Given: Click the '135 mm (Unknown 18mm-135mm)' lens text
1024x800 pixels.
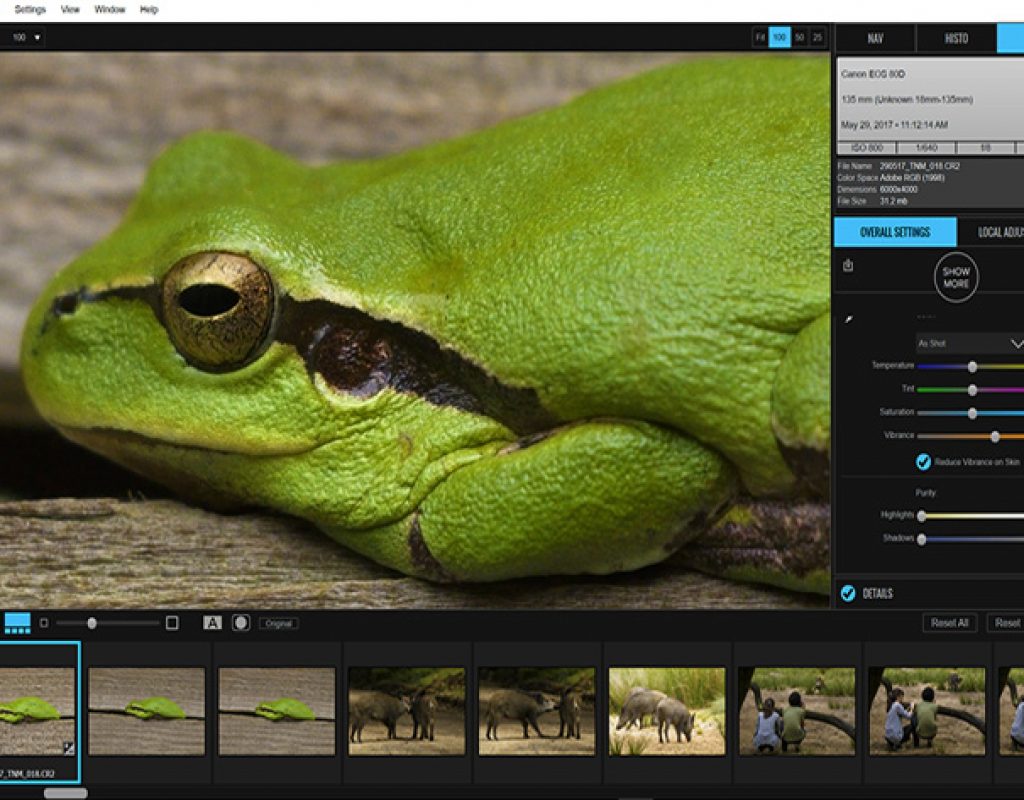Looking at the screenshot, I should (907, 99).
